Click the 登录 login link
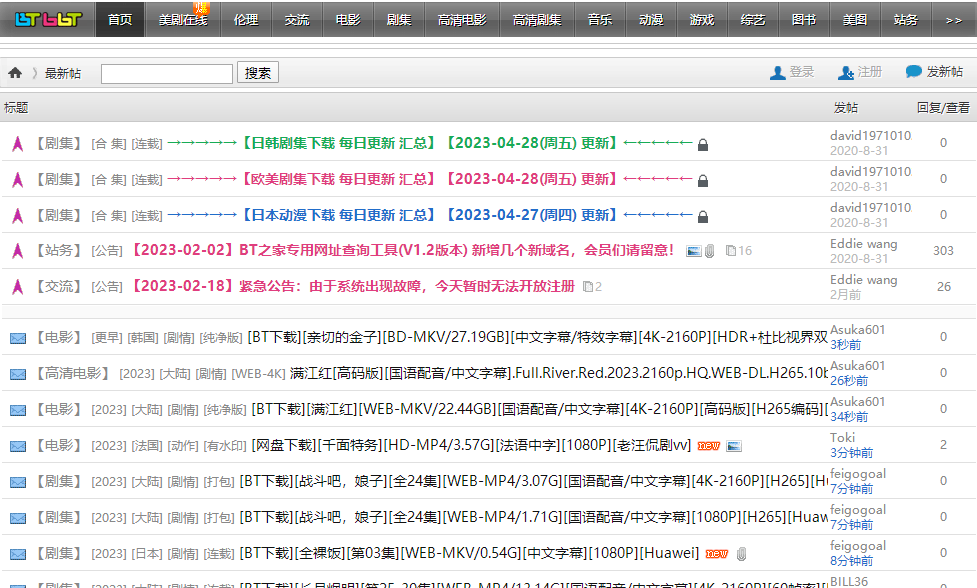977x588 pixels. [x=802, y=72]
